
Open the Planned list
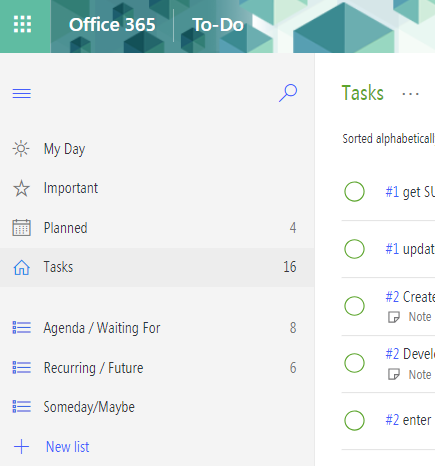coord(157,228)
